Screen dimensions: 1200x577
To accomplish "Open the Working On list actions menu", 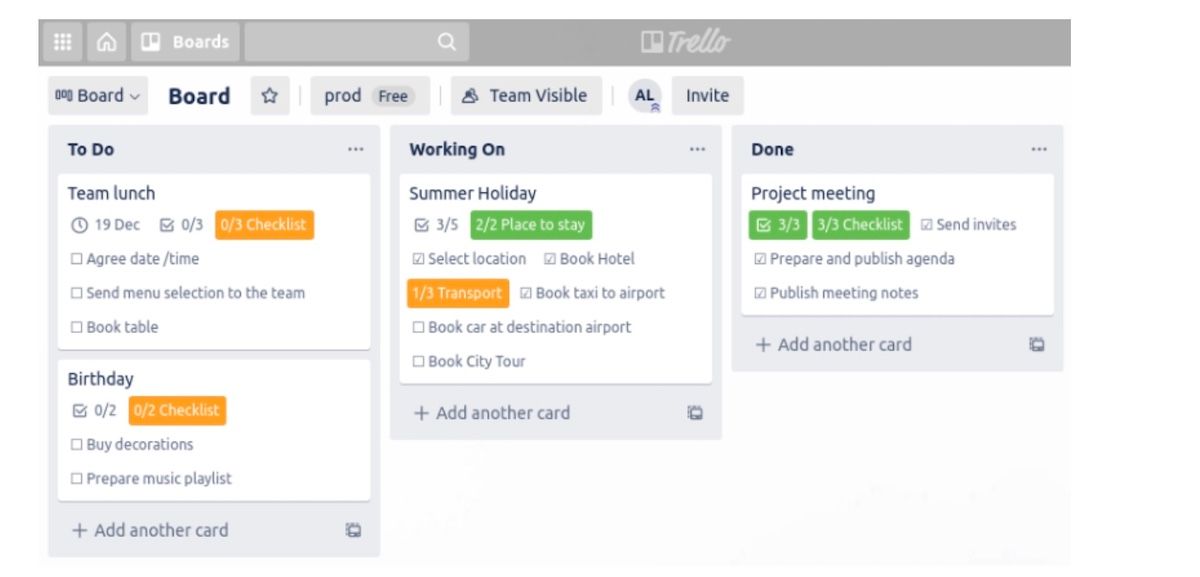I will (697, 150).
